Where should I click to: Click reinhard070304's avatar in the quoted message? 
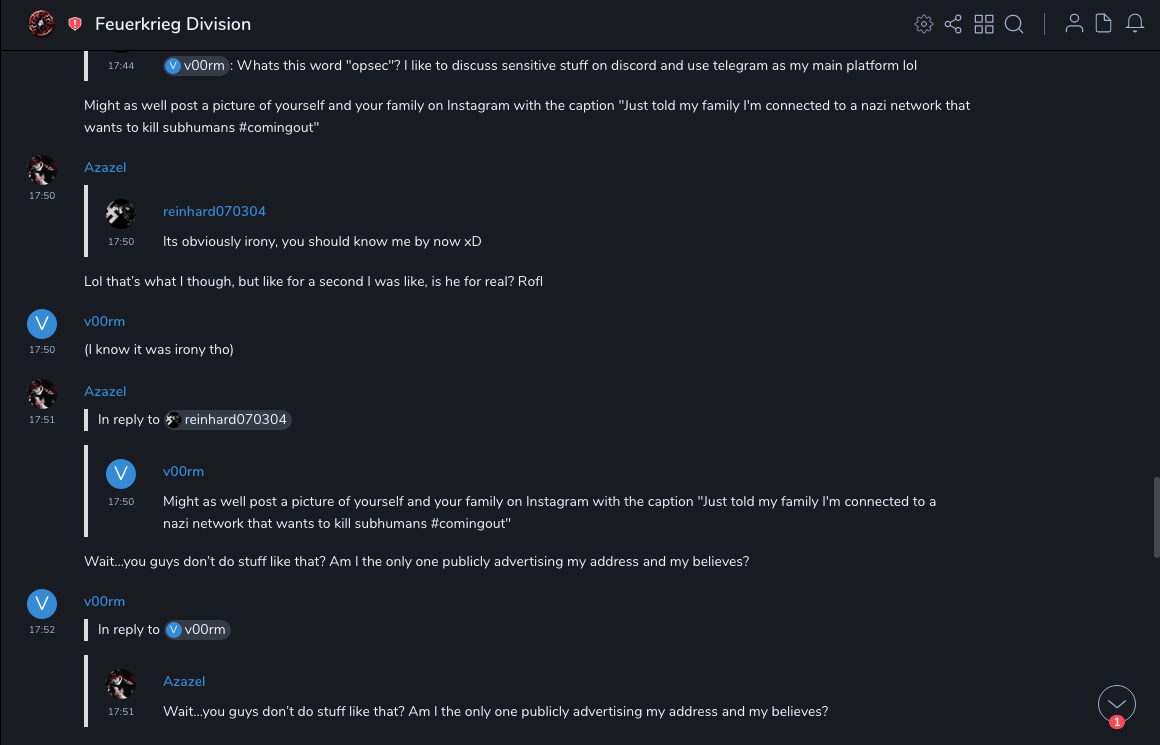[x=120, y=213]
